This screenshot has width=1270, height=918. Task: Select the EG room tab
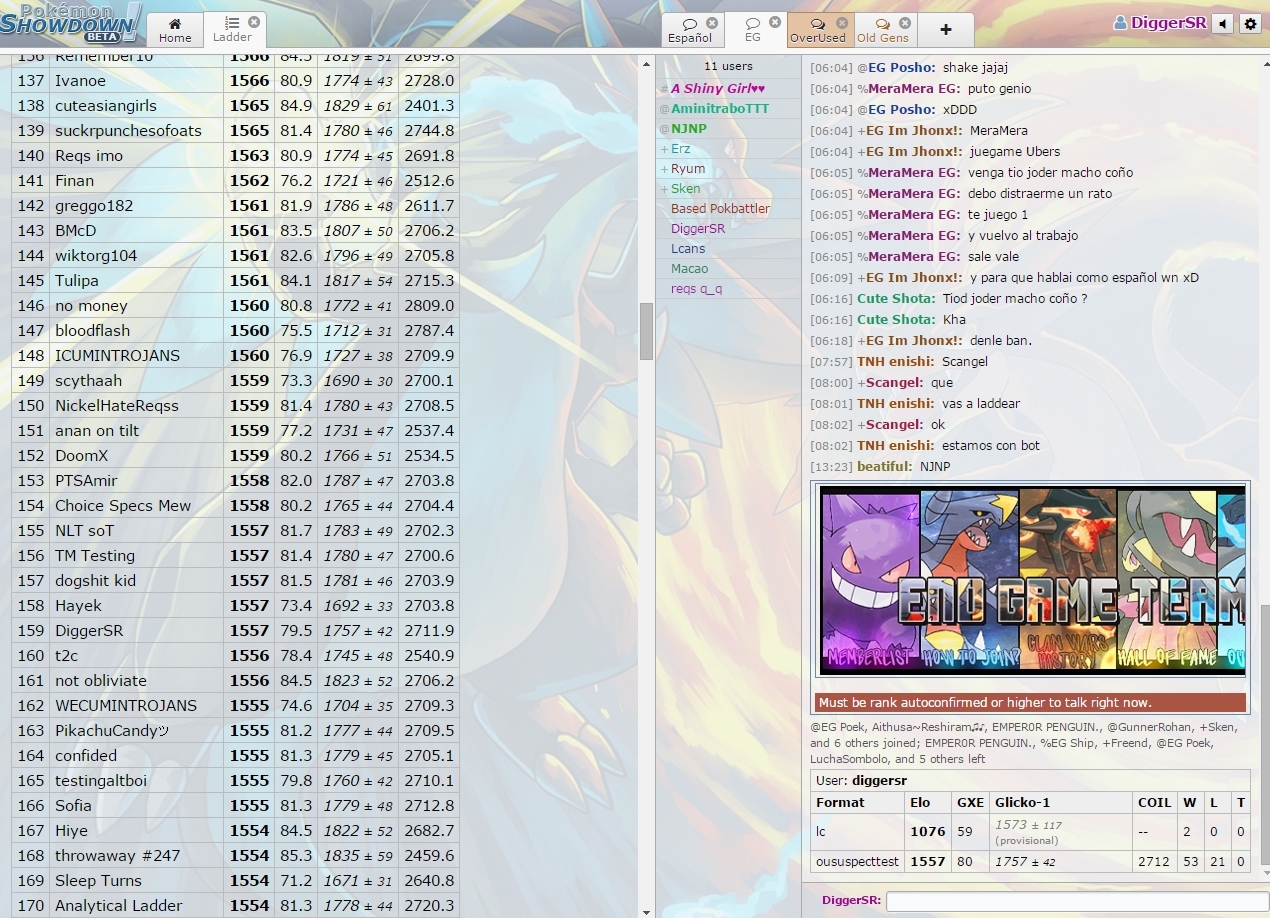753,29
